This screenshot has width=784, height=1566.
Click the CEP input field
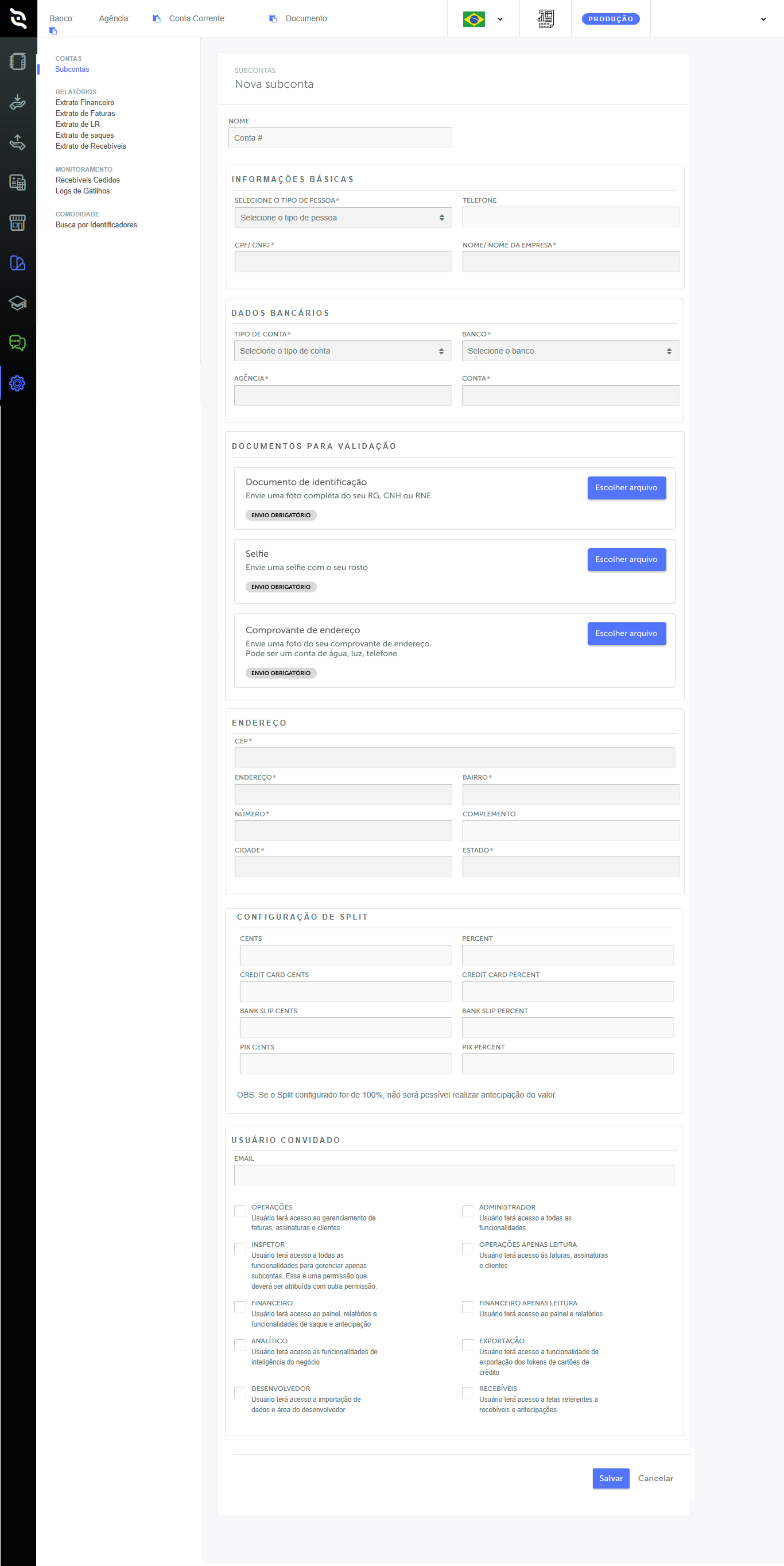[455, 758]
